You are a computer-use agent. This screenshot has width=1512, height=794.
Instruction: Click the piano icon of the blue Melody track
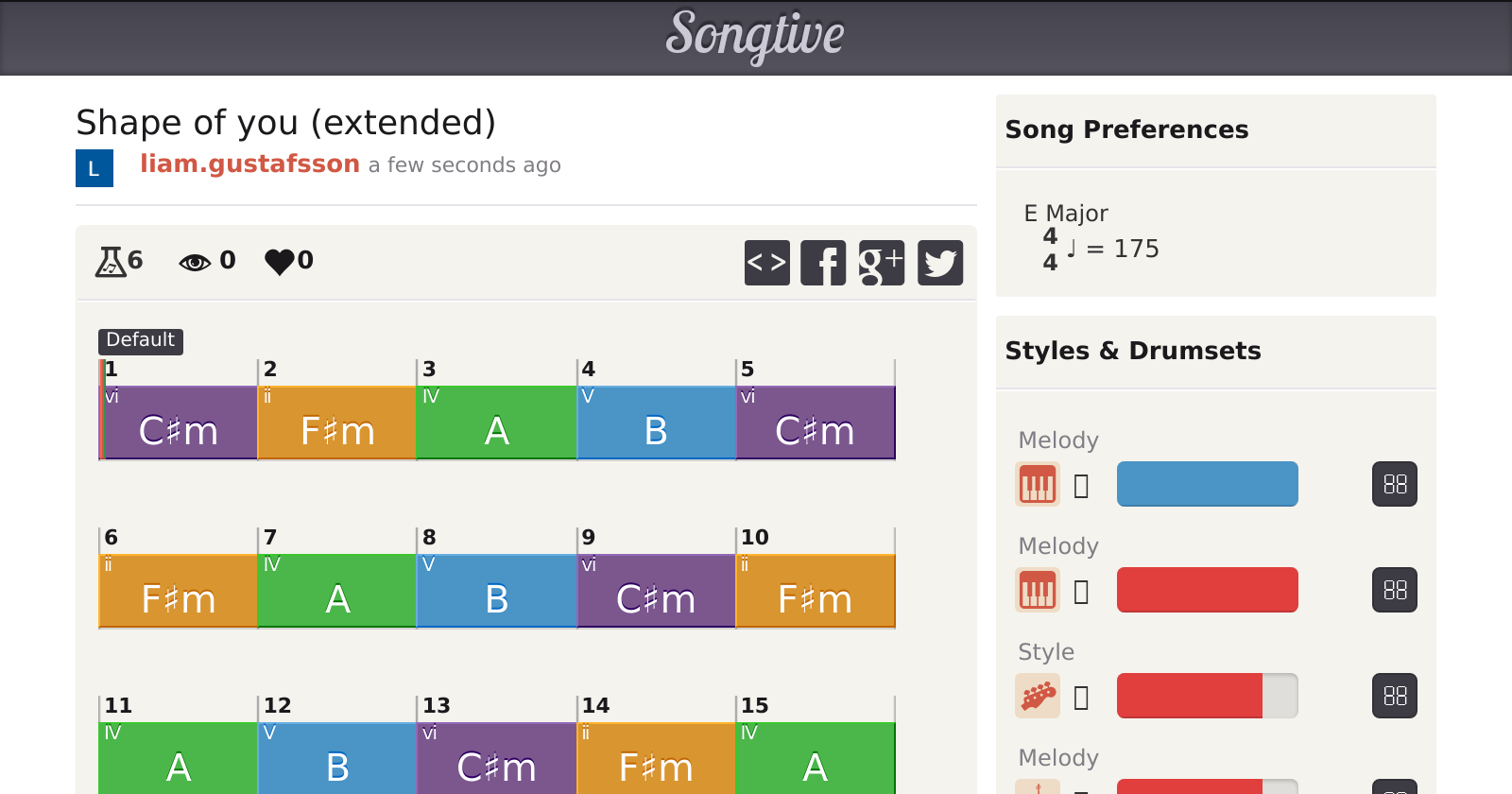point(1037,485)
